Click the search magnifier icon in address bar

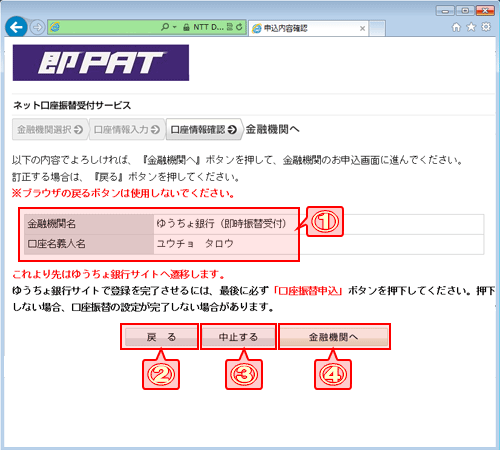click(165, 27)
